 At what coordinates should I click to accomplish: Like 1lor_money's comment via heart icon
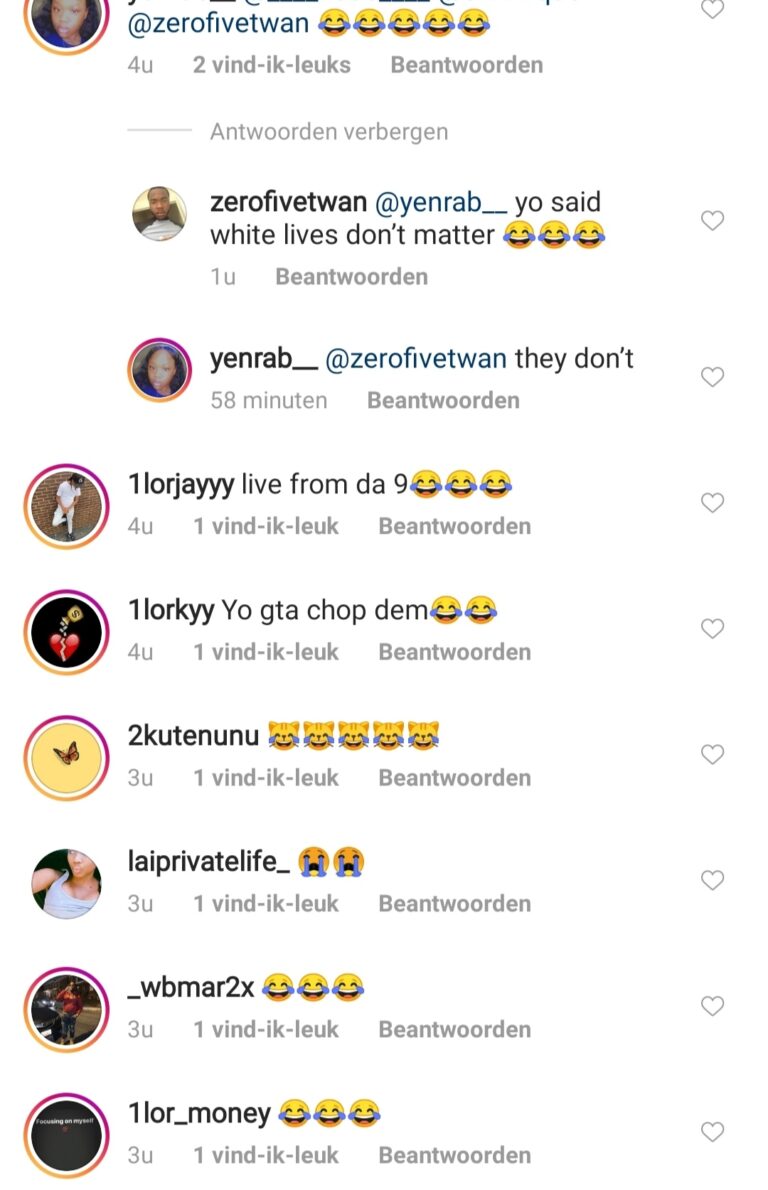712,1132
